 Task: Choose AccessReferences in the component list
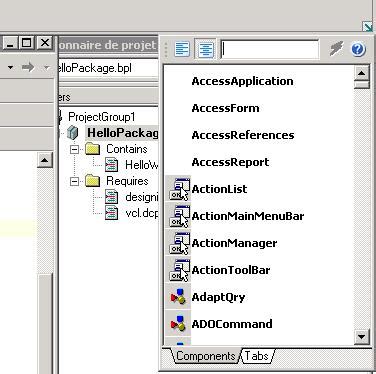pyautogui.click(x=243, y=135)
